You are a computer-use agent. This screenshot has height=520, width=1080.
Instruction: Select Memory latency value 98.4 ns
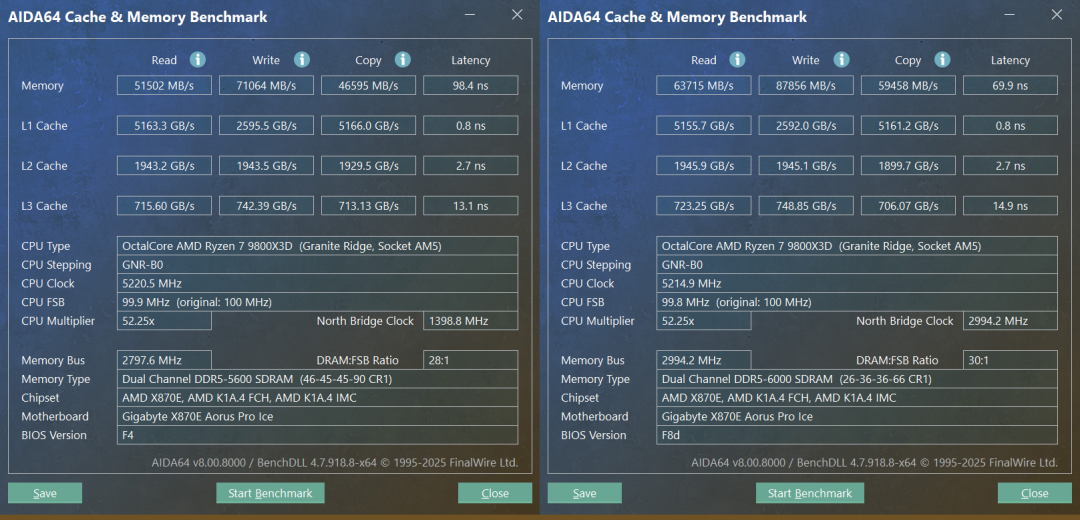(x=470, y=85)
